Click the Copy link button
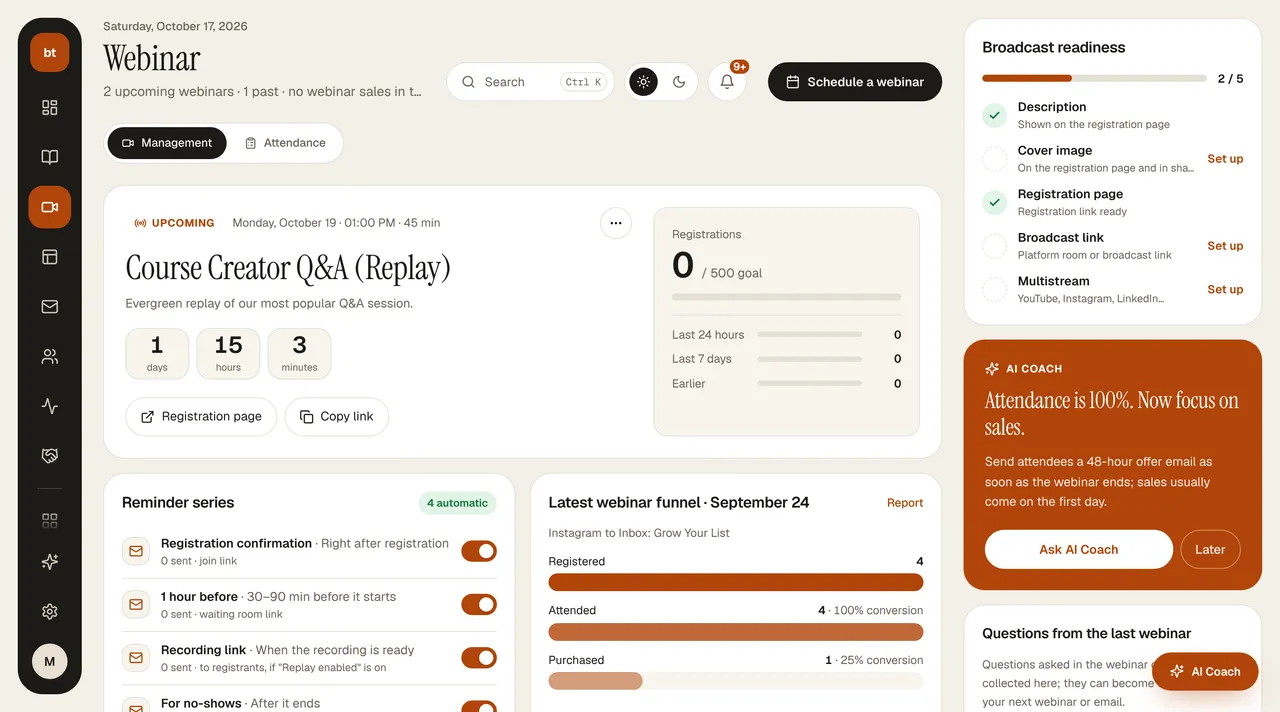The image size is (1280, 712). tap(337, 416)
